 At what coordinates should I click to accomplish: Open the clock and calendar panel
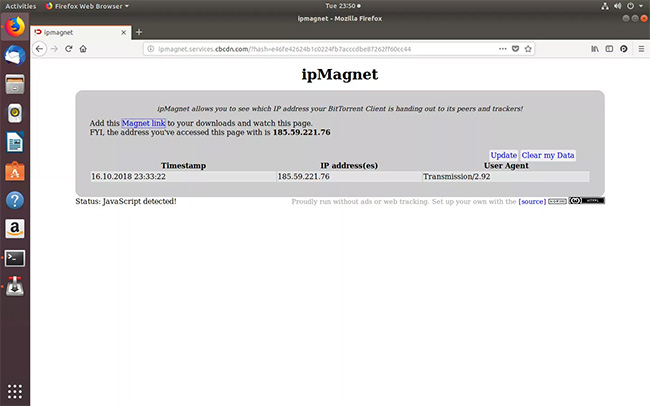343,6
